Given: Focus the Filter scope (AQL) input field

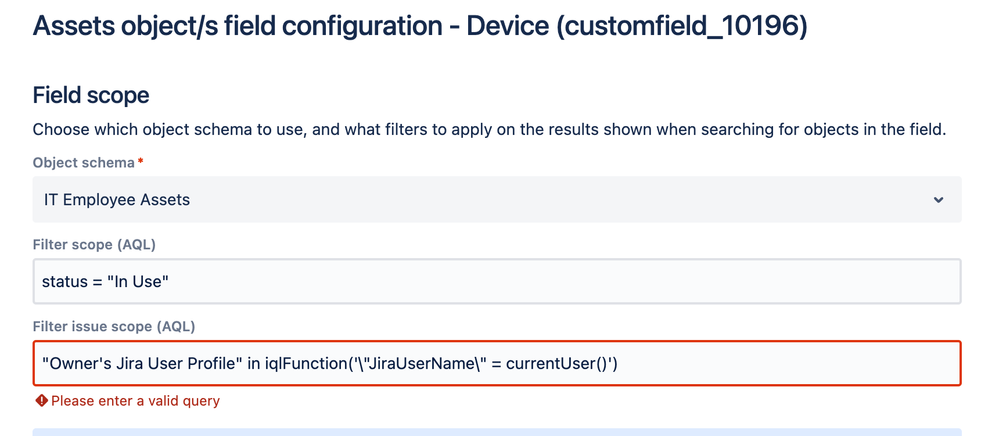Looking at the screenshot, I should click(497, 281).
